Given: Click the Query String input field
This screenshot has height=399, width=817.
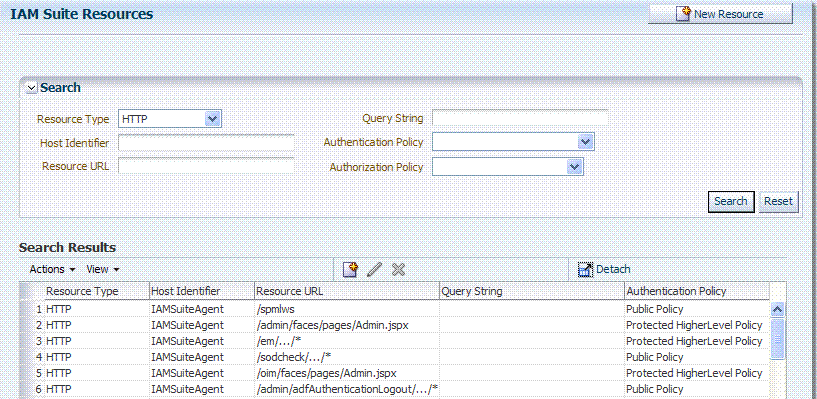Looking at the screenshot, I should (520, 118).
